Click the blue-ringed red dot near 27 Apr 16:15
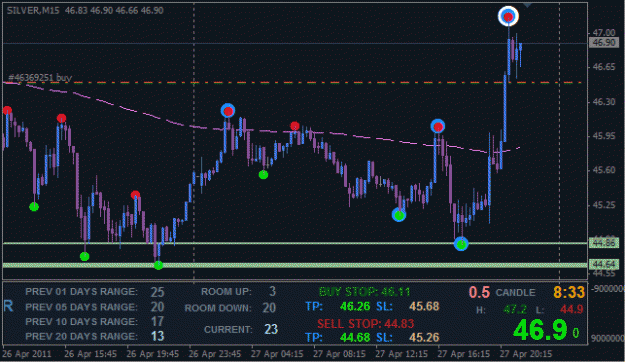Screen dimensions: 625x362 (x=438, y=126)
